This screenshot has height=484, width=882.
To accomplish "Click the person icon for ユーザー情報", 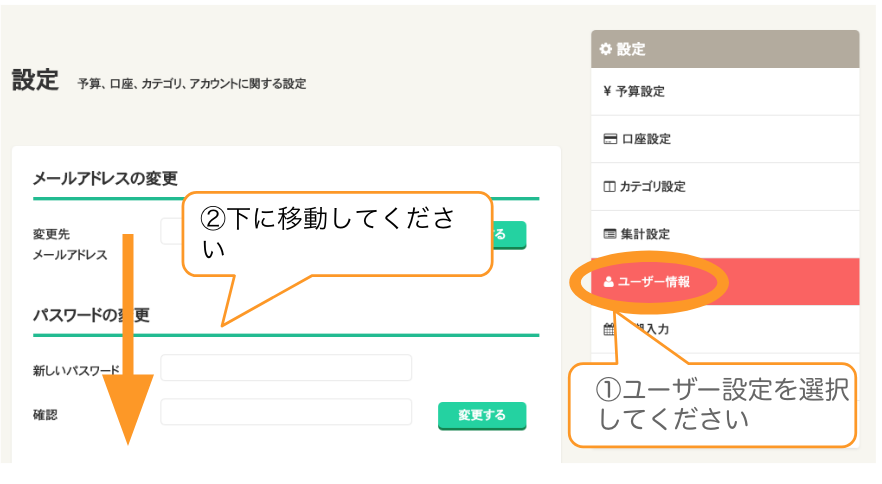I will point(608,281).
